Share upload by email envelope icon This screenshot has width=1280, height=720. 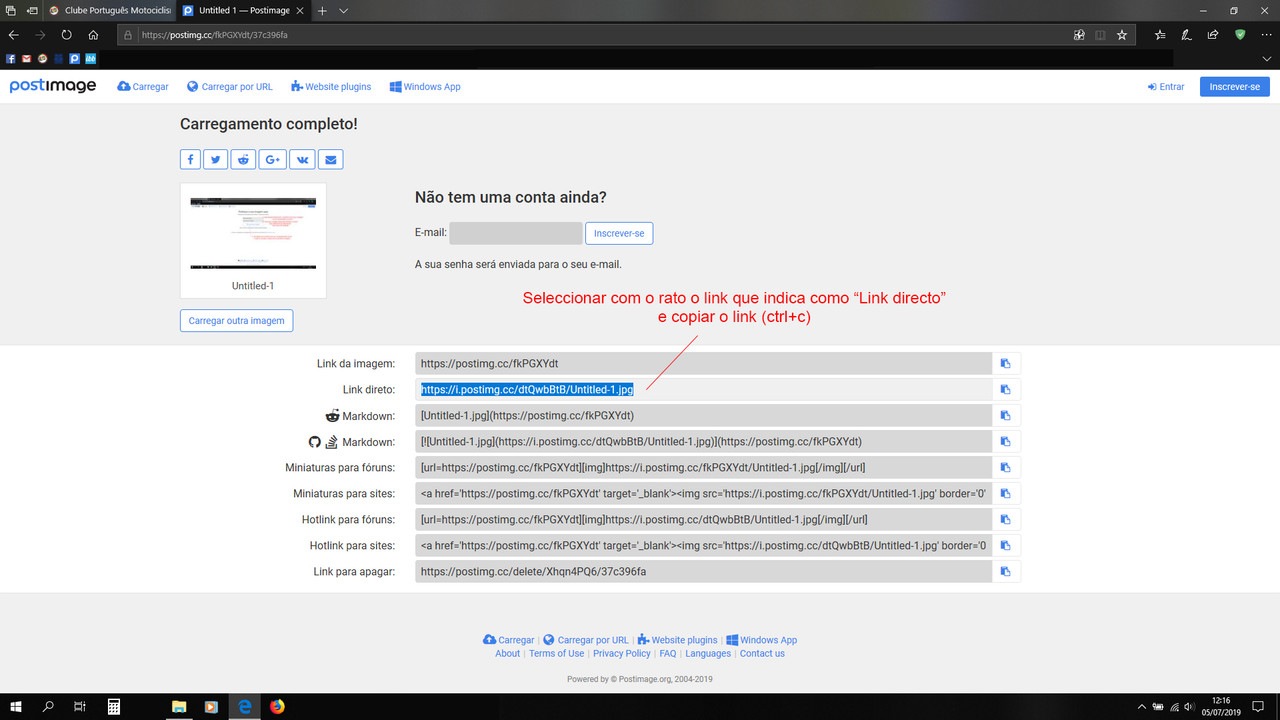pyautogui.click(x=331, y=159)
